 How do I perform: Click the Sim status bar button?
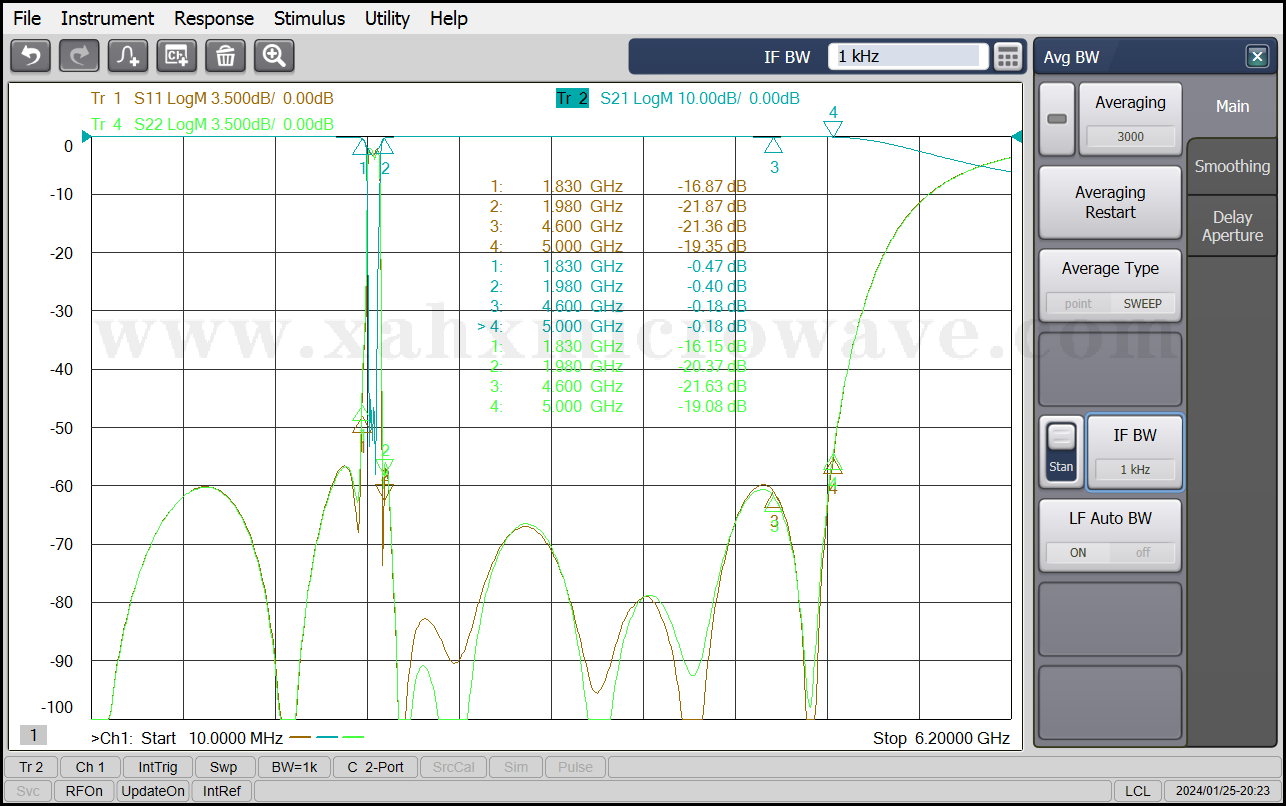pyautogui.click(x=516, y=767)
